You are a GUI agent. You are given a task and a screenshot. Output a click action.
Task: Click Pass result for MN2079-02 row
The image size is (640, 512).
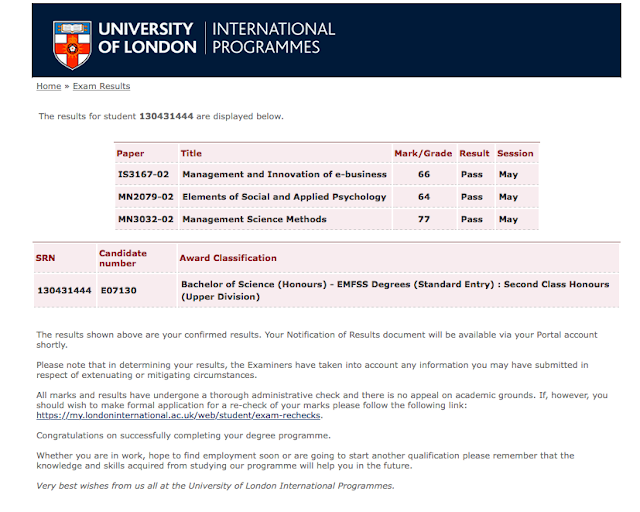pyautogui.click(x=472, y=197)
